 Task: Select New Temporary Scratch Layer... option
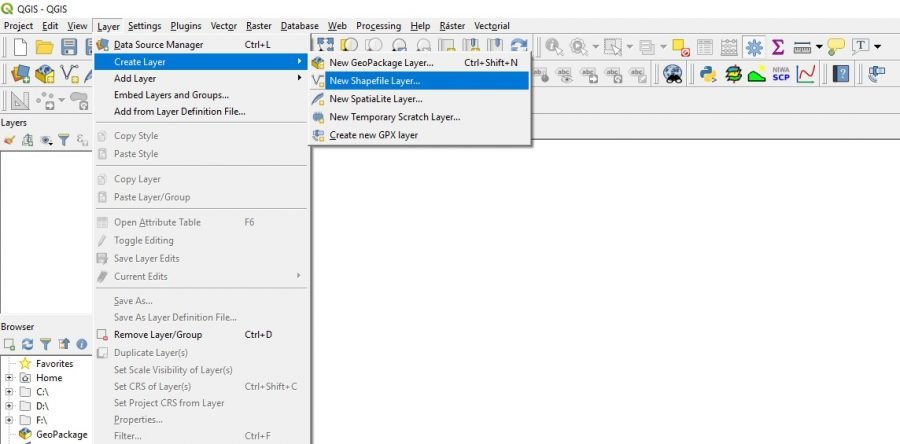(x=420, y=117)
